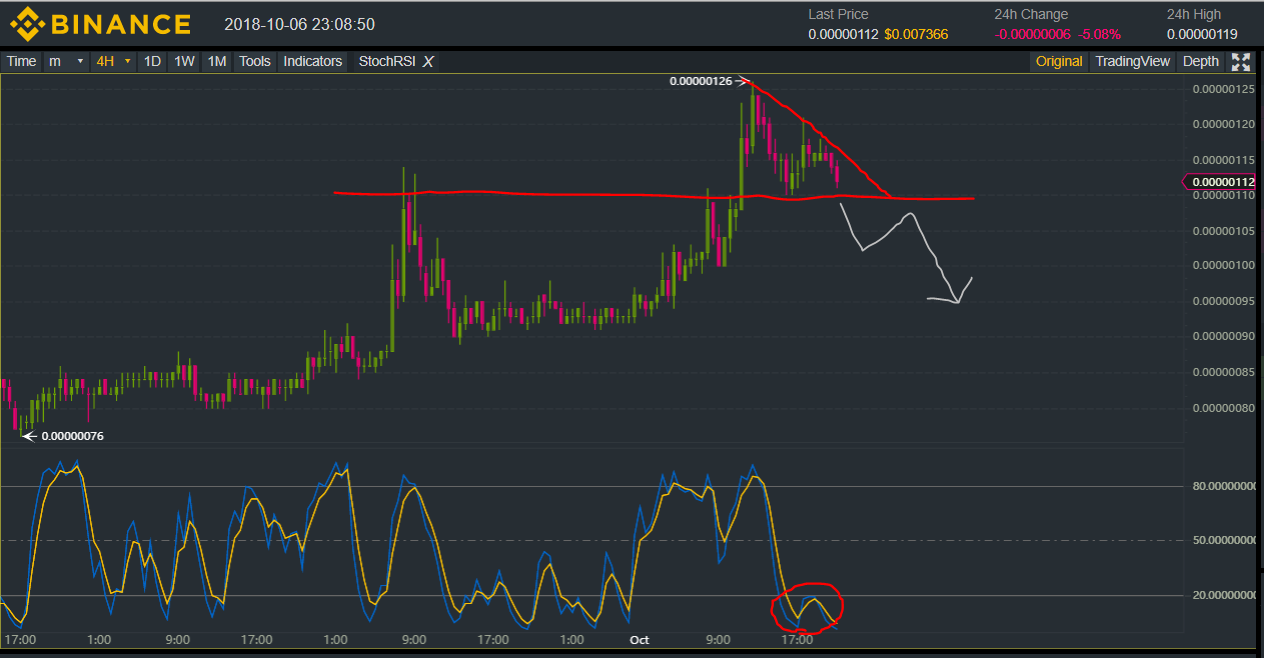Choose the 1M timeframe
This screenshot has width=1264, height=658.
(216, 62)
